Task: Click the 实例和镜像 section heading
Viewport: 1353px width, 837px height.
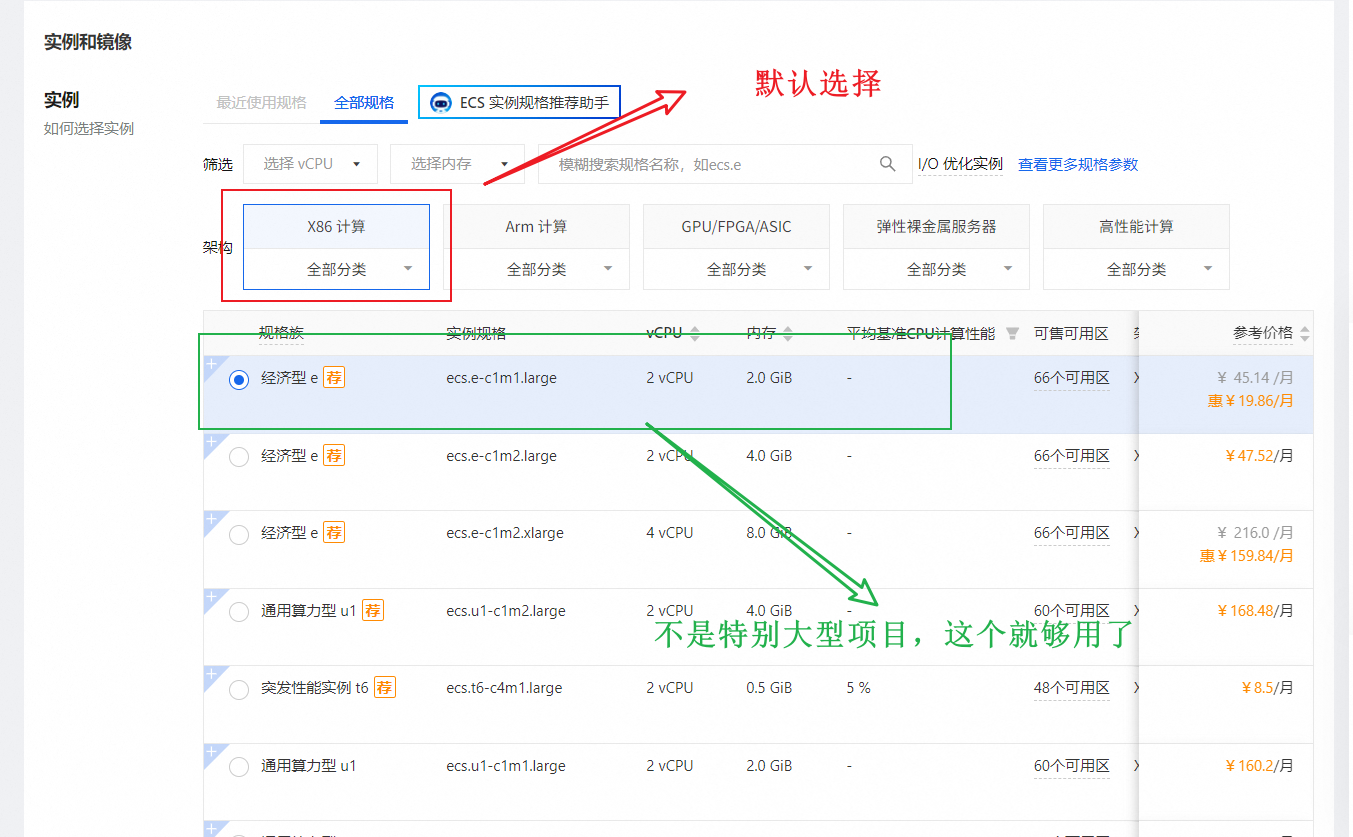Action: 88,42
